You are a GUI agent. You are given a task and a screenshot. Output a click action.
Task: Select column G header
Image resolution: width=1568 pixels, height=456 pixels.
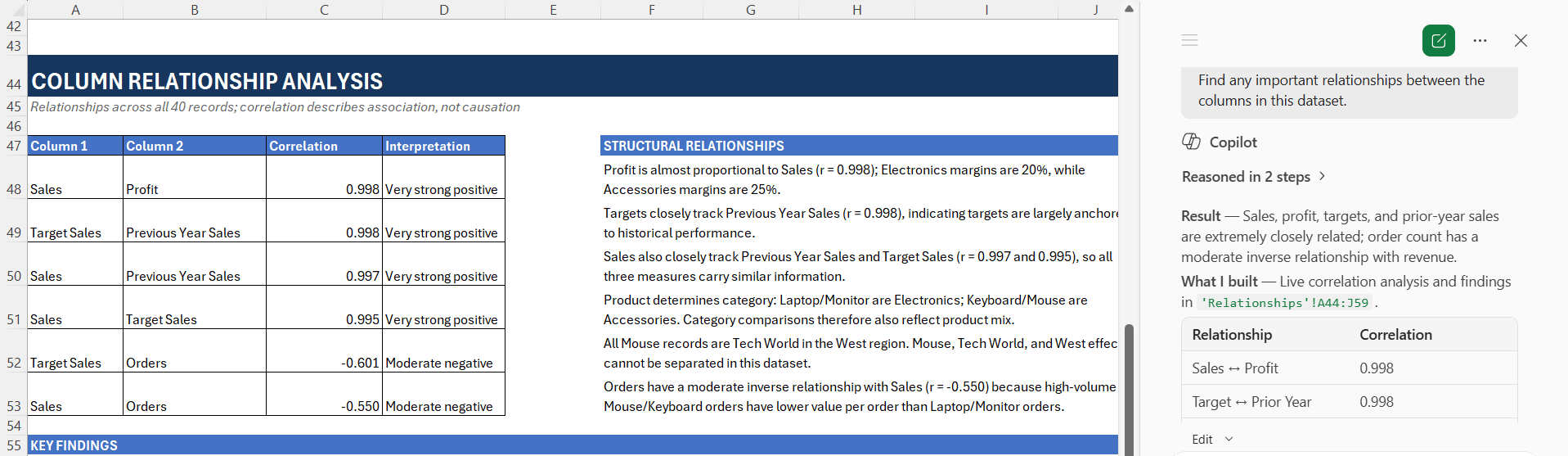click(x=751, y=10)
